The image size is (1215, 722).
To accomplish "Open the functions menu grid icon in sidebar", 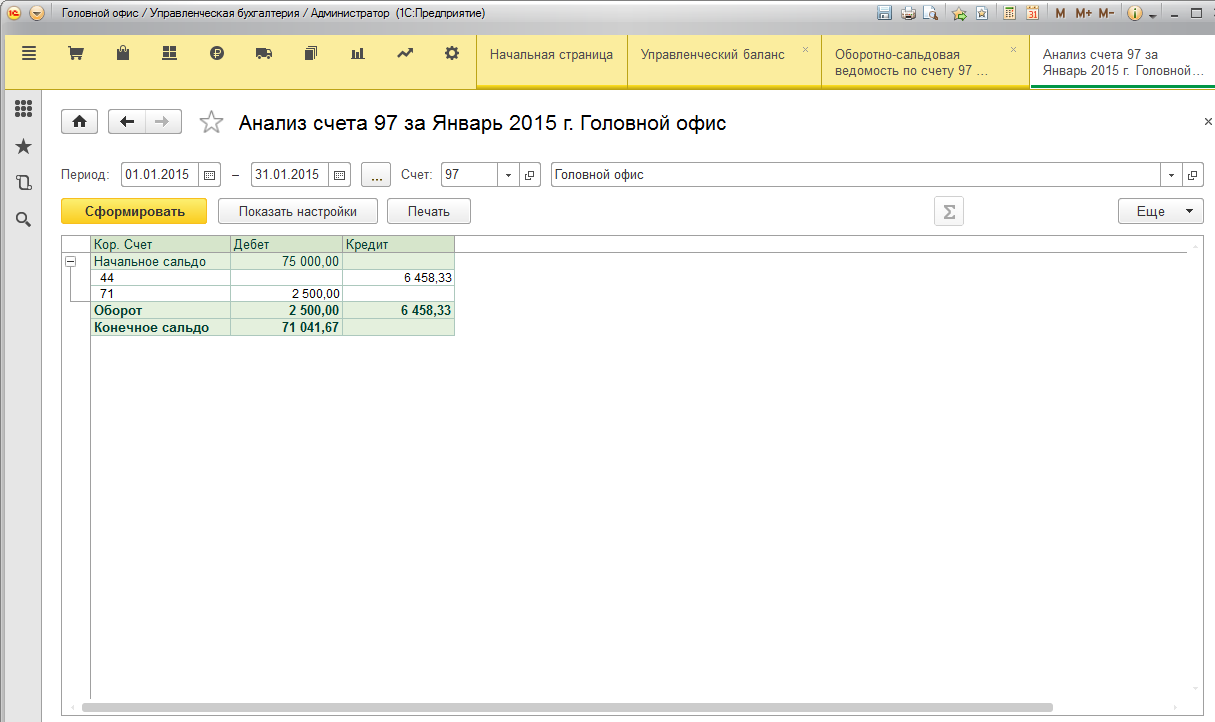I will (x=23, y=109).
